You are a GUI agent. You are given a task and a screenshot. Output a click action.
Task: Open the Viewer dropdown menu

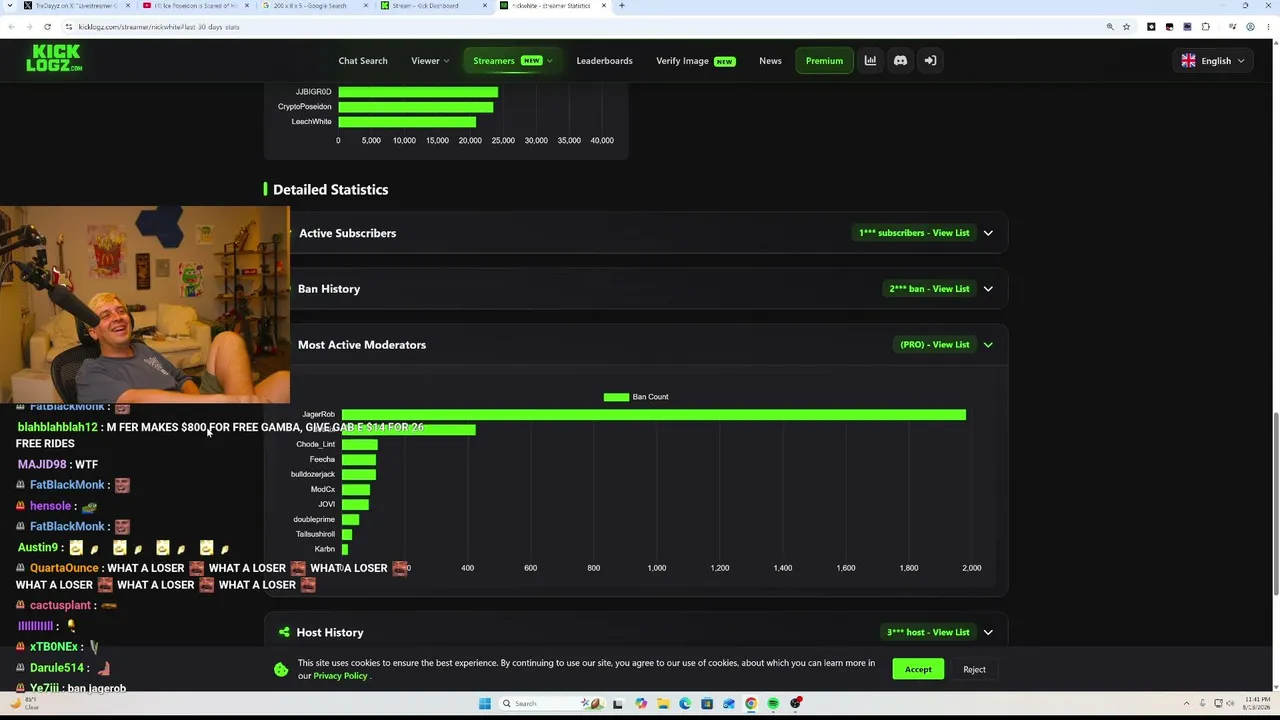point(430,61)
